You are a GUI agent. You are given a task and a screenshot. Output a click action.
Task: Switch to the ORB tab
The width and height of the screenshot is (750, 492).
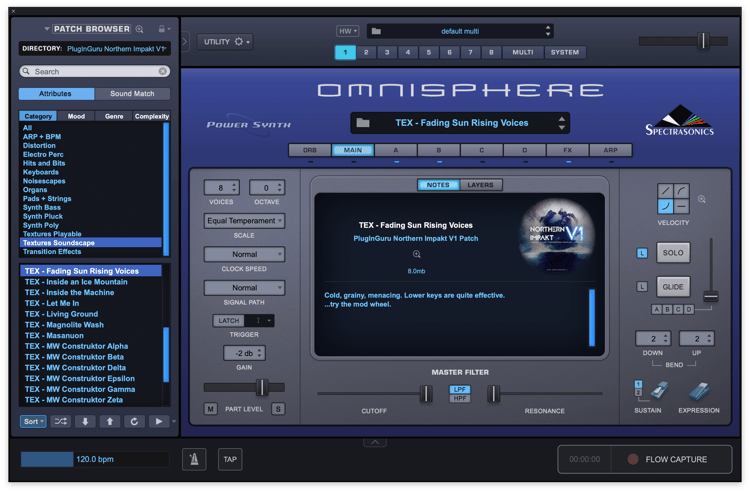coord(309,150)
